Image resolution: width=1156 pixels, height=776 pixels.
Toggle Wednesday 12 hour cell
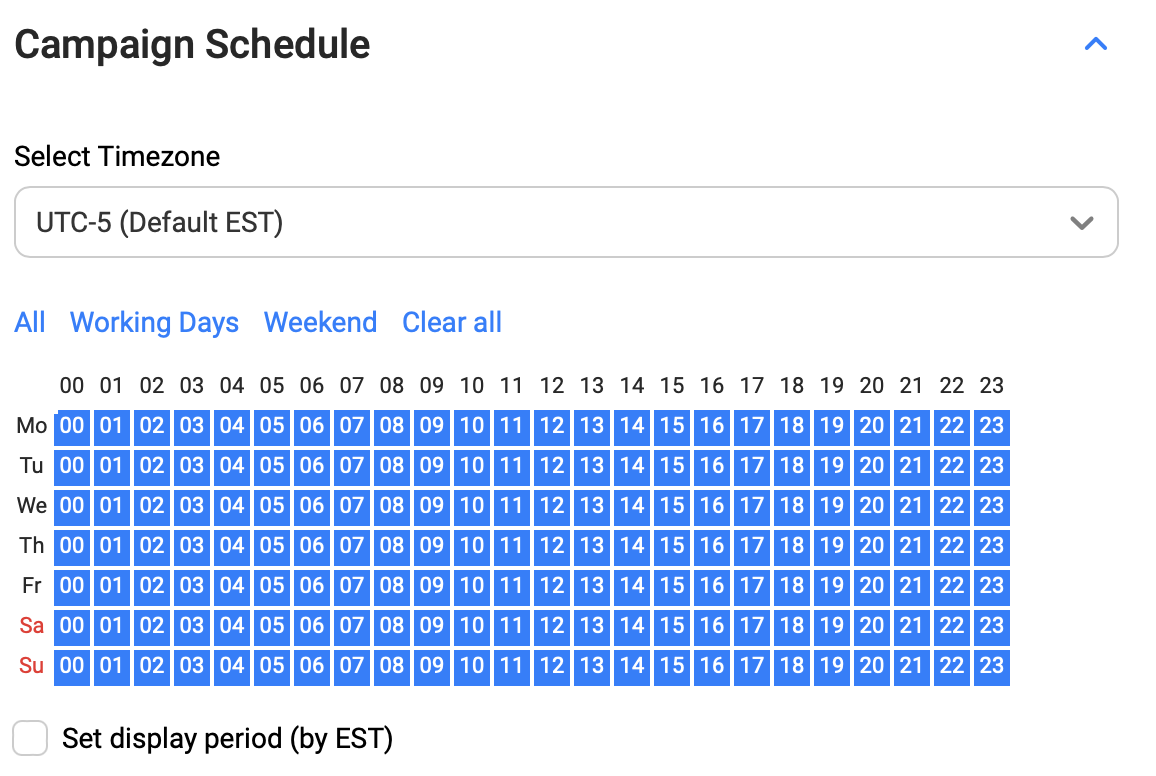click(x=552, y=506)
